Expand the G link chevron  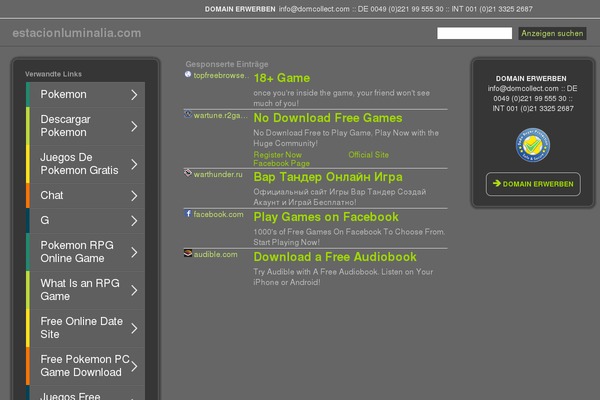coord(134,221)
